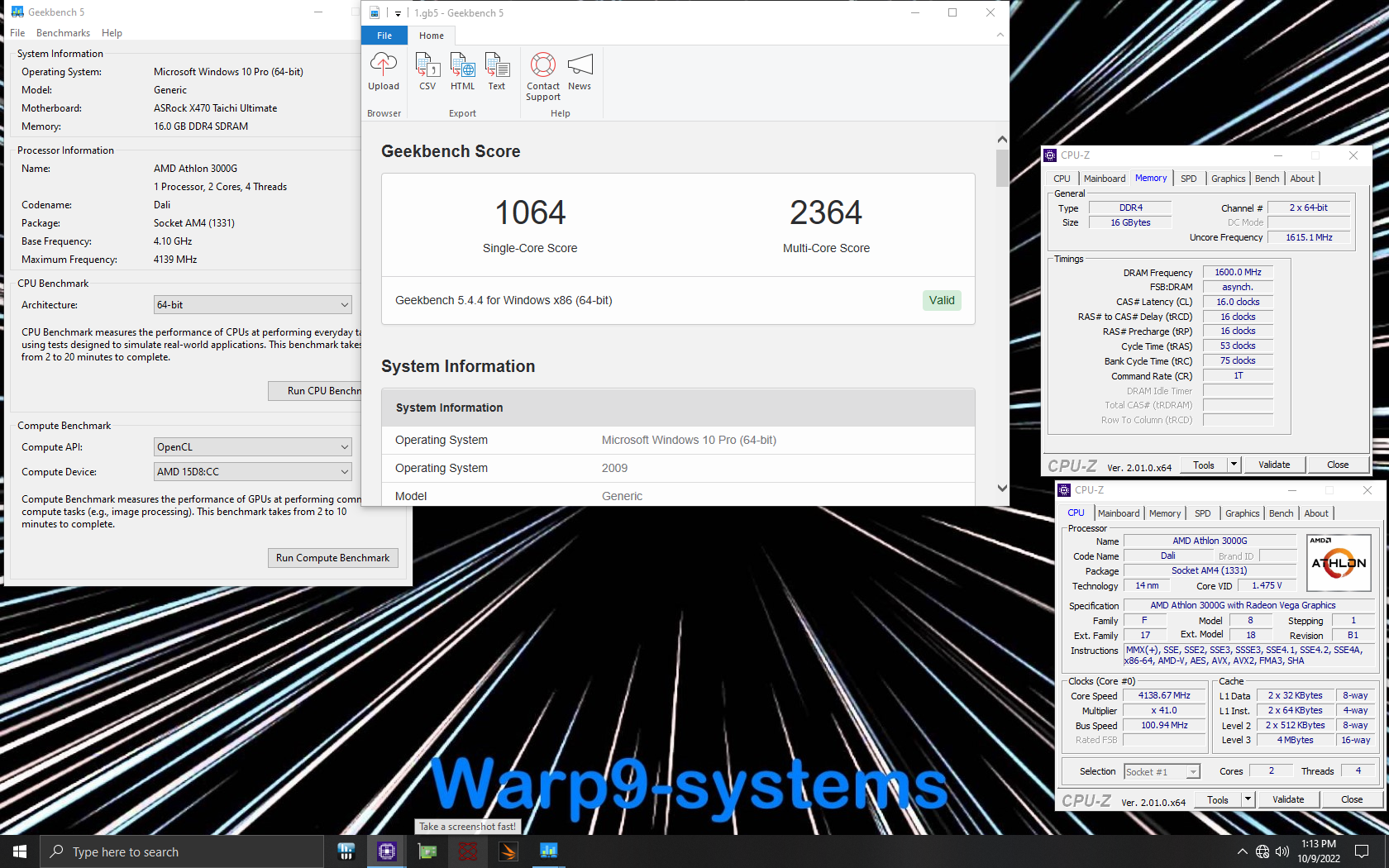Open the Benchmarks menu
Screen dimensions: 1389x868
tap(63, 33)
